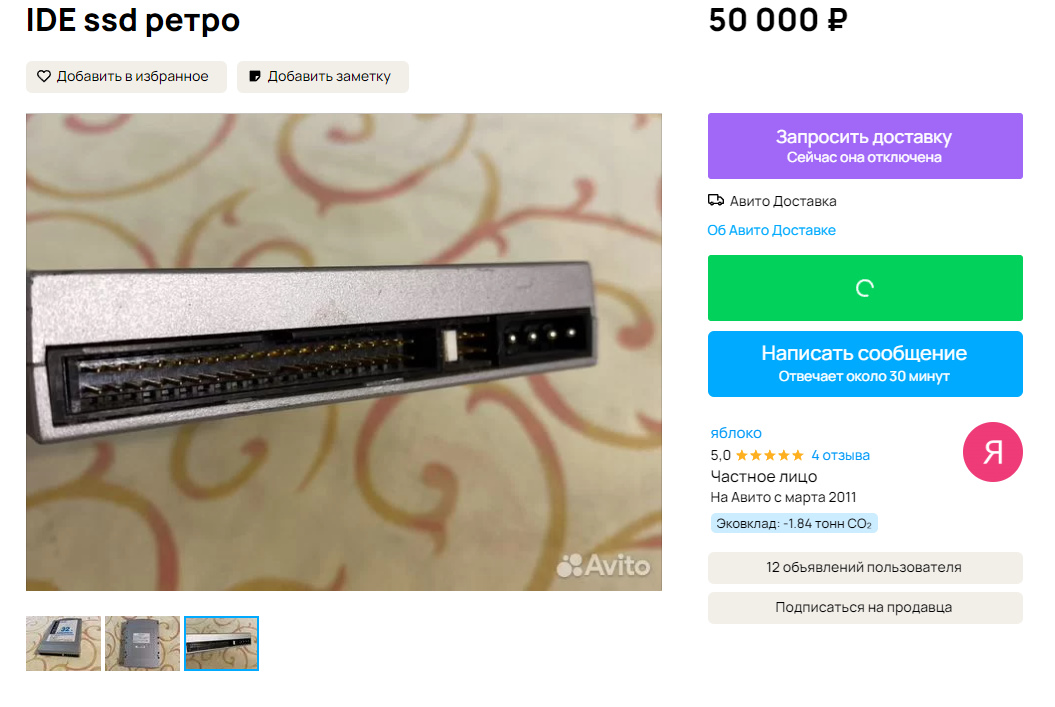The image size is (1055, 707).
Task: Click the delivery truck icon near Авито Доставка
Action: pyautogui.click(x=716, y=200)
